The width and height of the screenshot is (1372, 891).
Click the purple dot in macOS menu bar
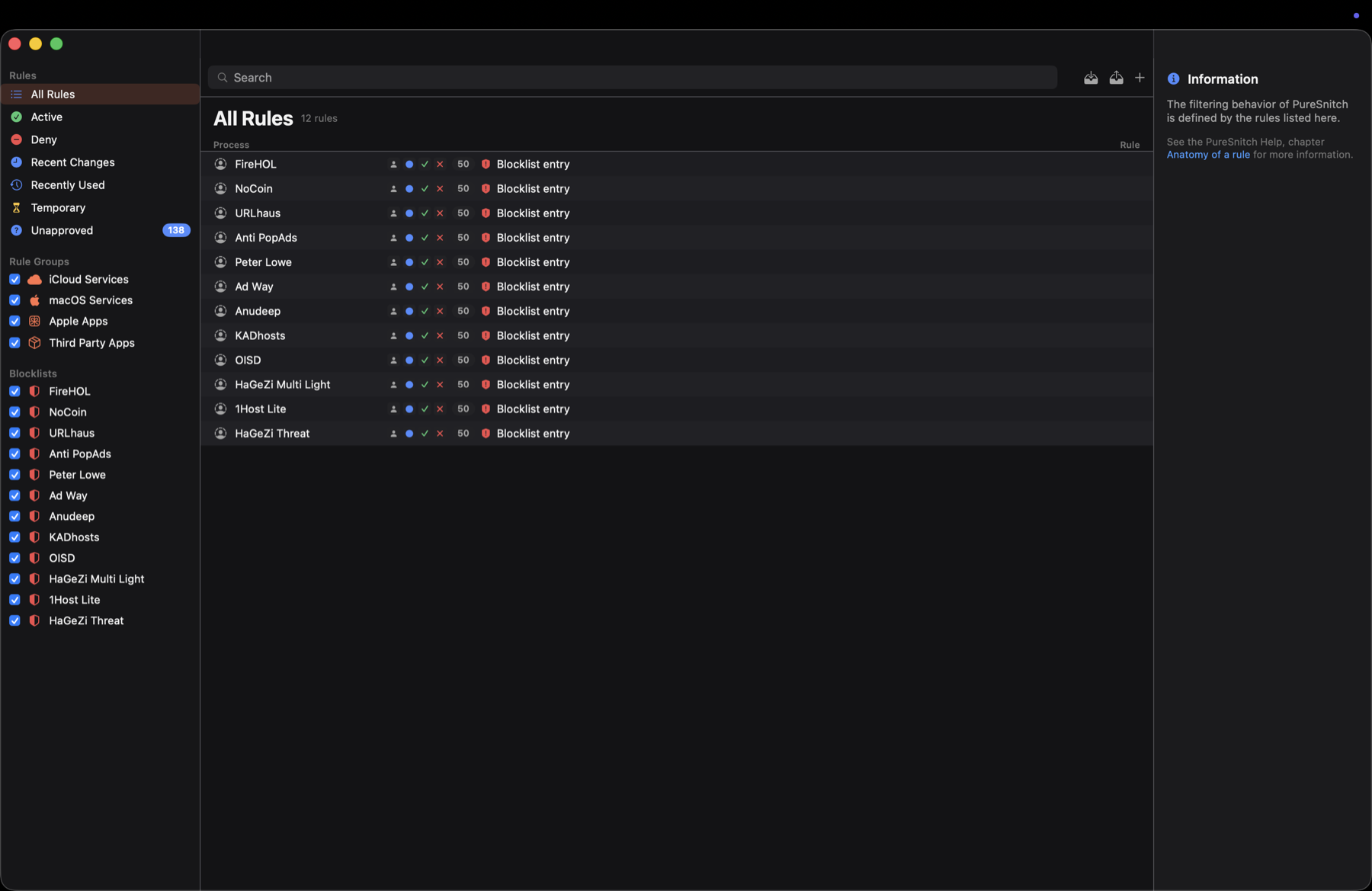click(1356, 15)
